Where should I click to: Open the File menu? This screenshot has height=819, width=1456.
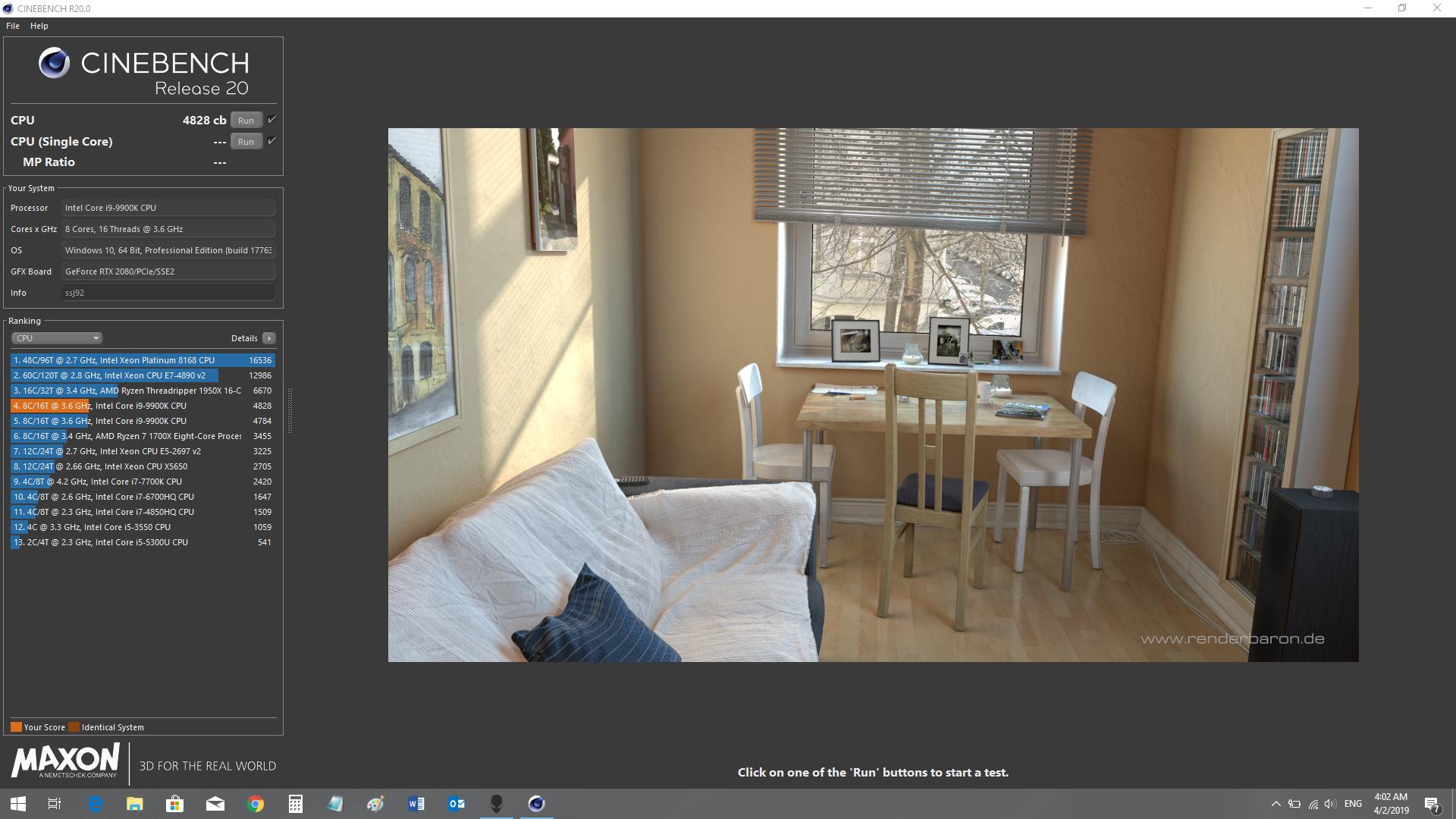(x=13, y=26)
